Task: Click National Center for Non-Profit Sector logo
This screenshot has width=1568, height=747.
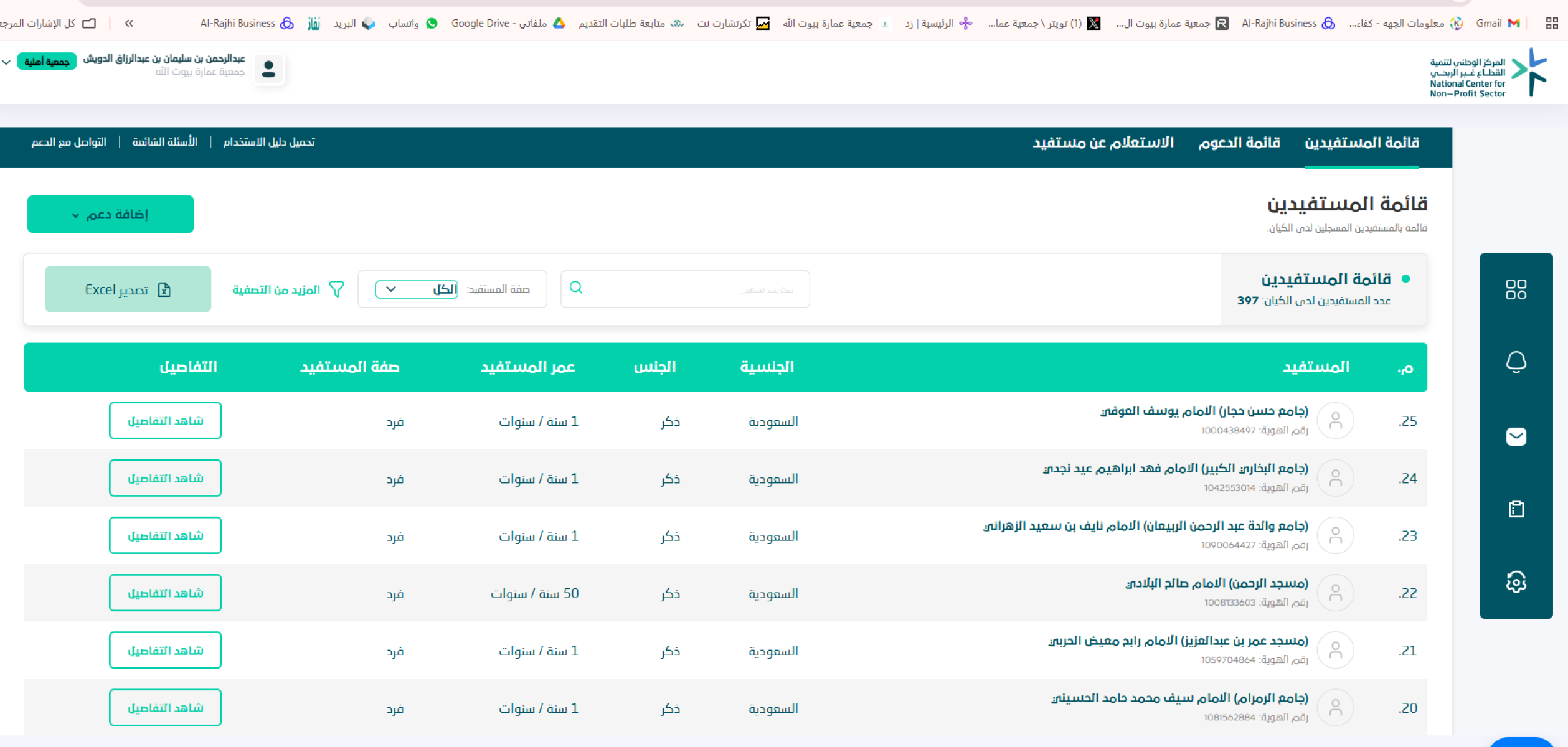Action: pyautogui.click(x=1488, y=73)
